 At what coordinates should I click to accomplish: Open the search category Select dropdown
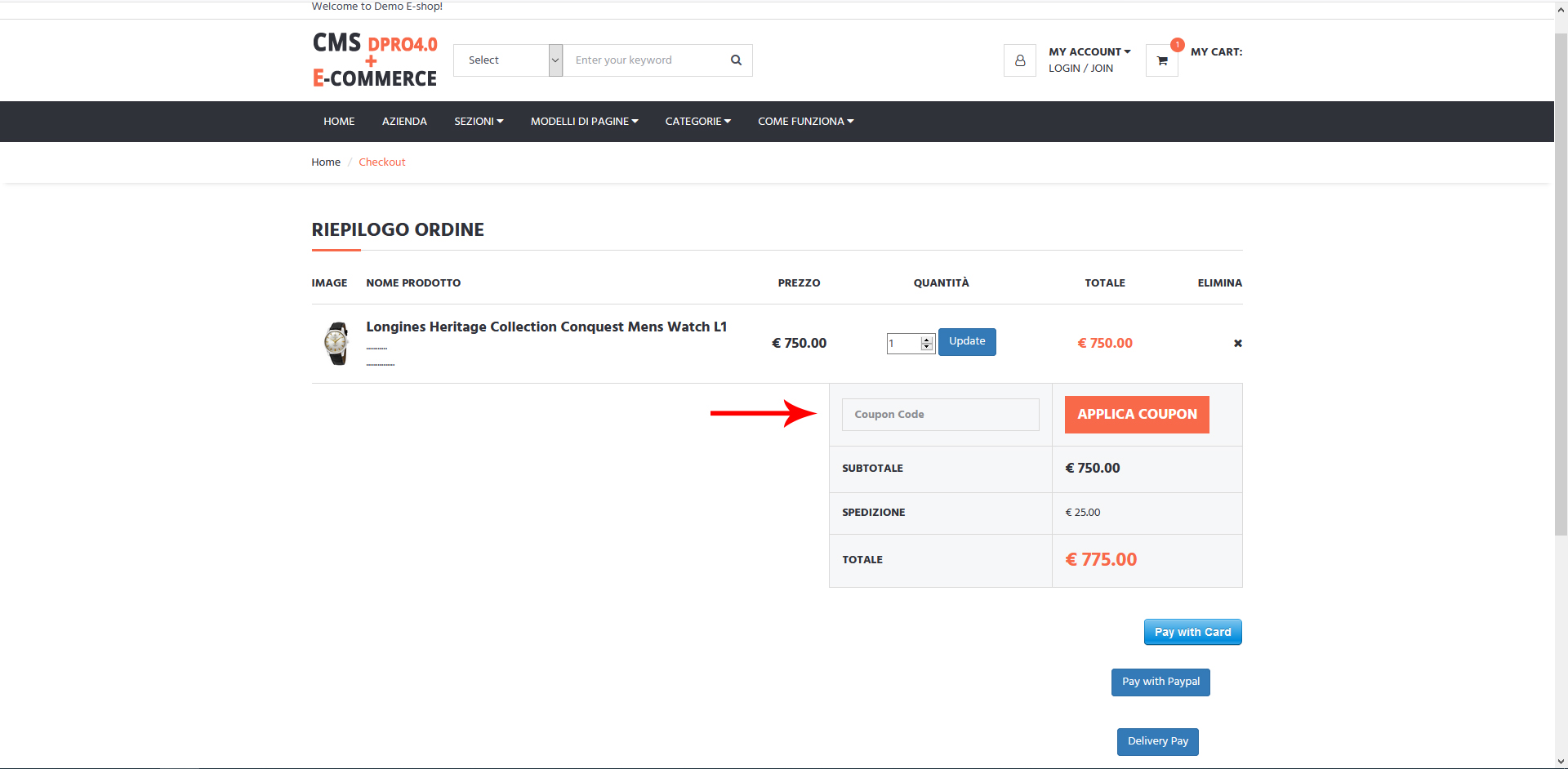[508, 60]
